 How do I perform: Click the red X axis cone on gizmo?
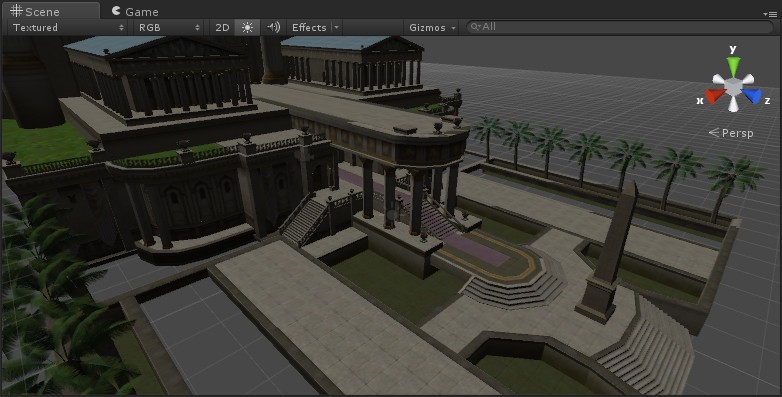click(x=714, y=95)
